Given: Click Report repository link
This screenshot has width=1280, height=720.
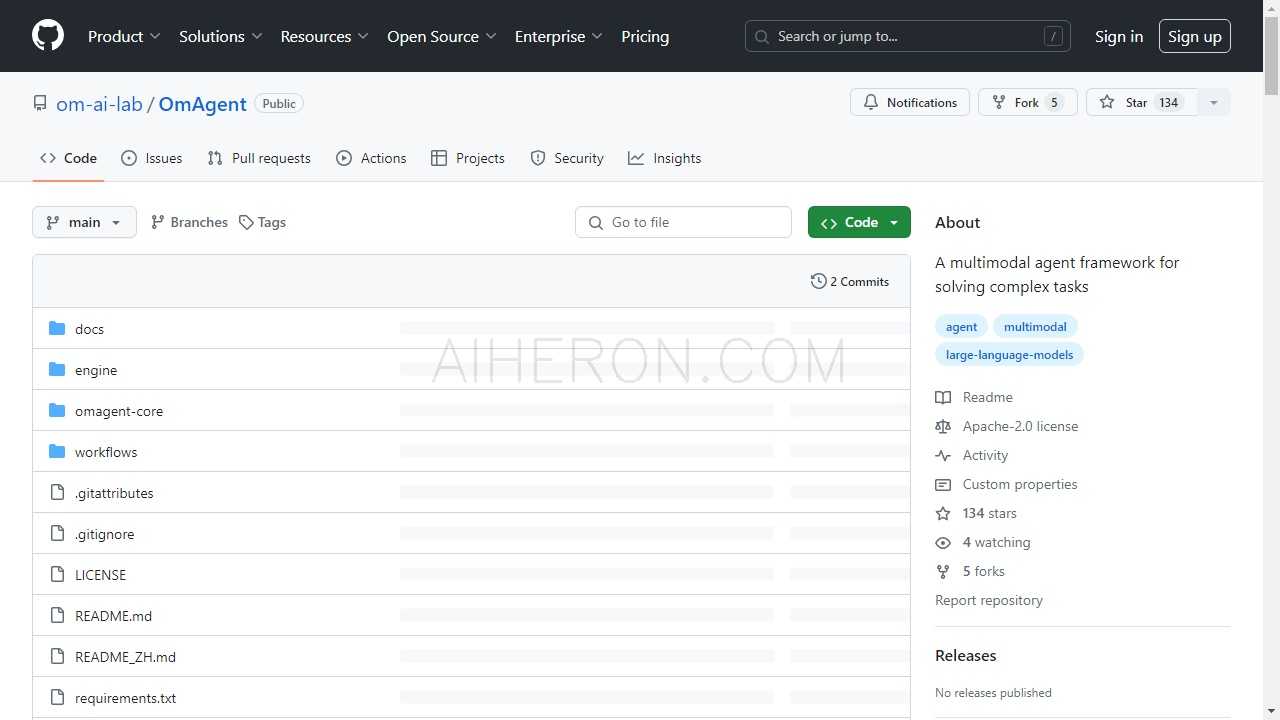Looking at the screenshot, I should [989, 600].
